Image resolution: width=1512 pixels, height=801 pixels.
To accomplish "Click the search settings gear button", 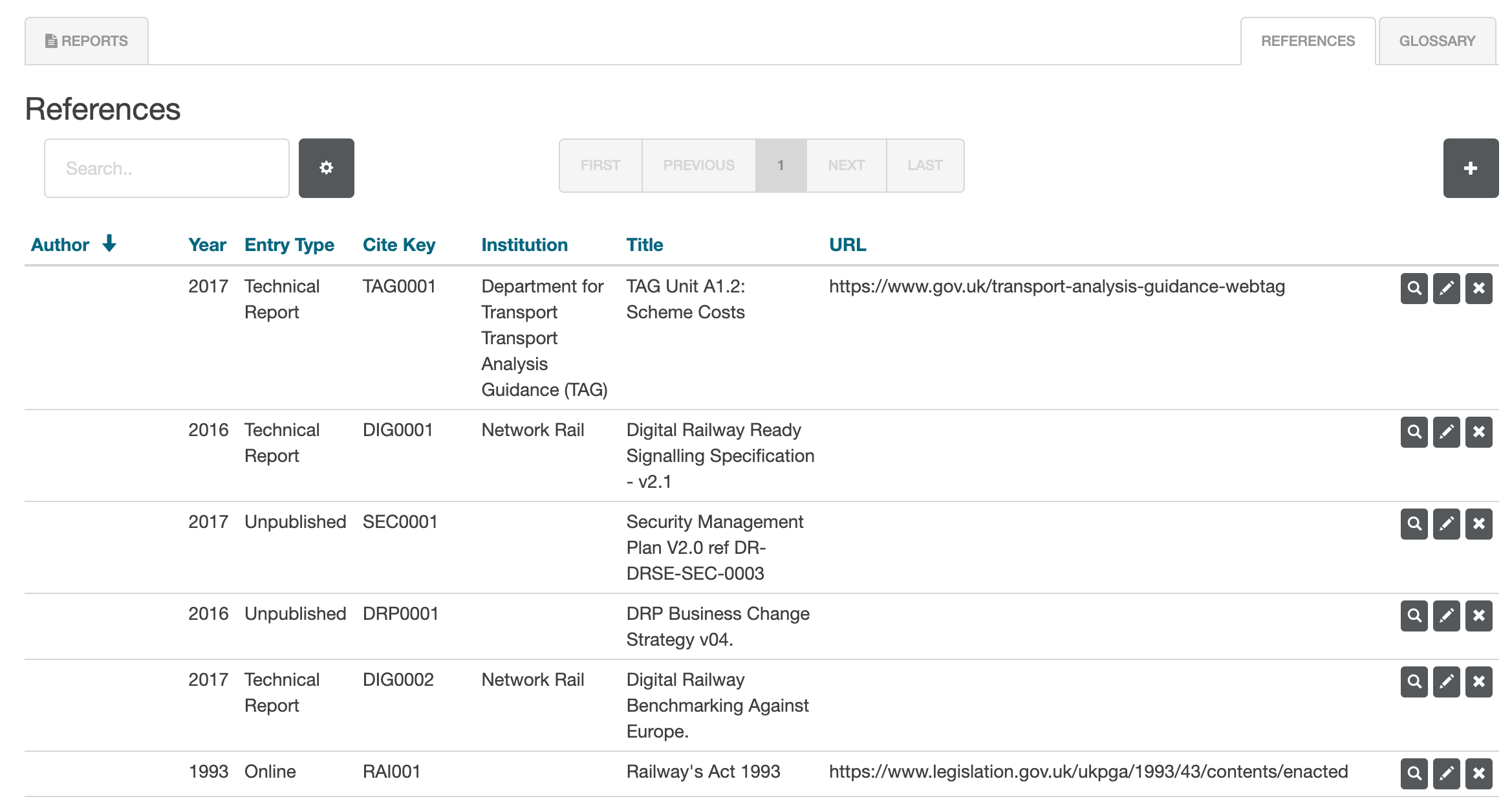I will coord(326,168).
